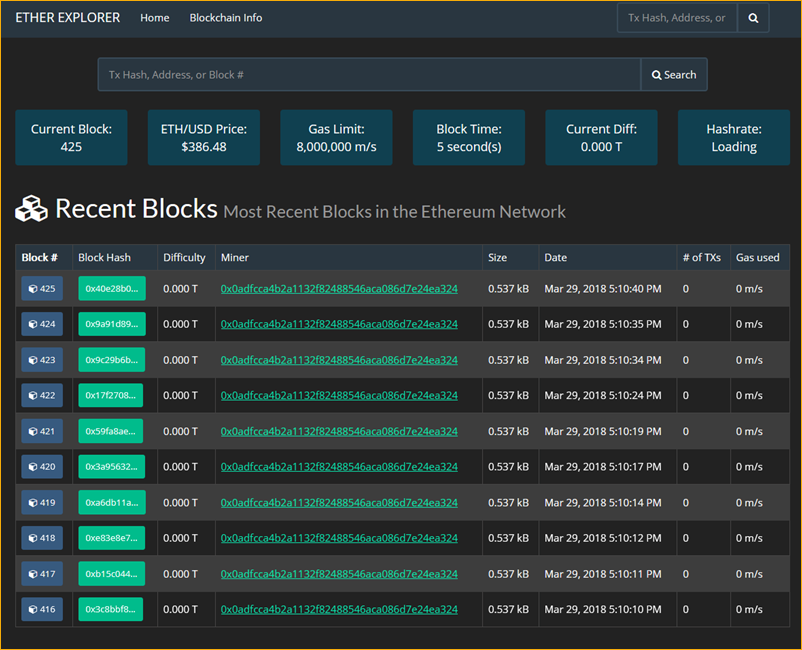Image resolution: width=802 pixels, height=650 pixels.
Task: Click the ETHER EXPLORER brand title
Action: pyautogui.click(x=67, y=18)
